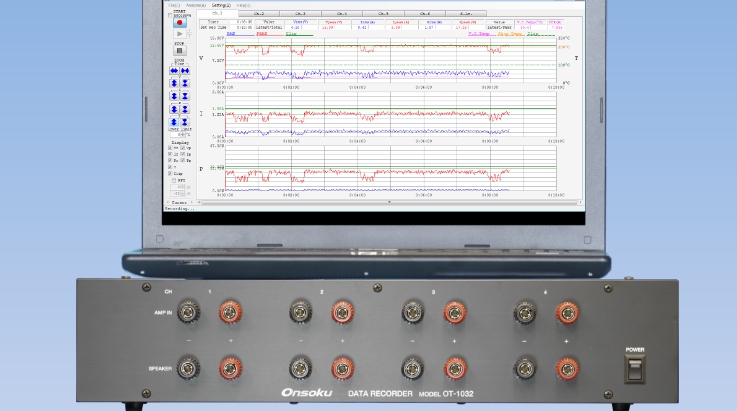The image size is (737, 411).
Task: Click the gray play arrow button
Action: point(180,33)
